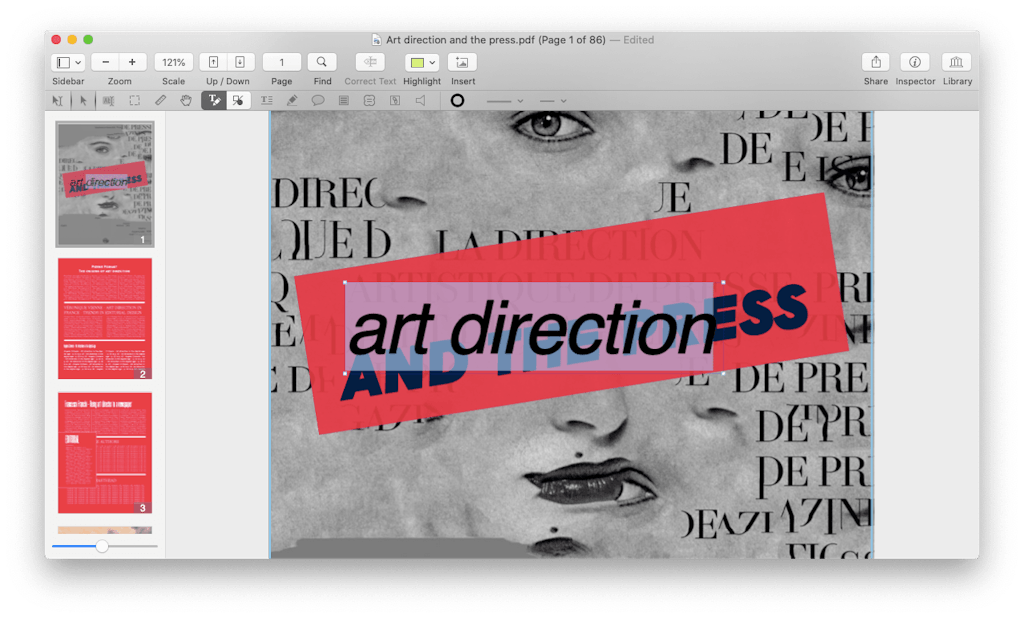This screenshot has width=1024, height=618.
Task: Toggle the Speech Bubble shape tool
Action: coord(319,100)
